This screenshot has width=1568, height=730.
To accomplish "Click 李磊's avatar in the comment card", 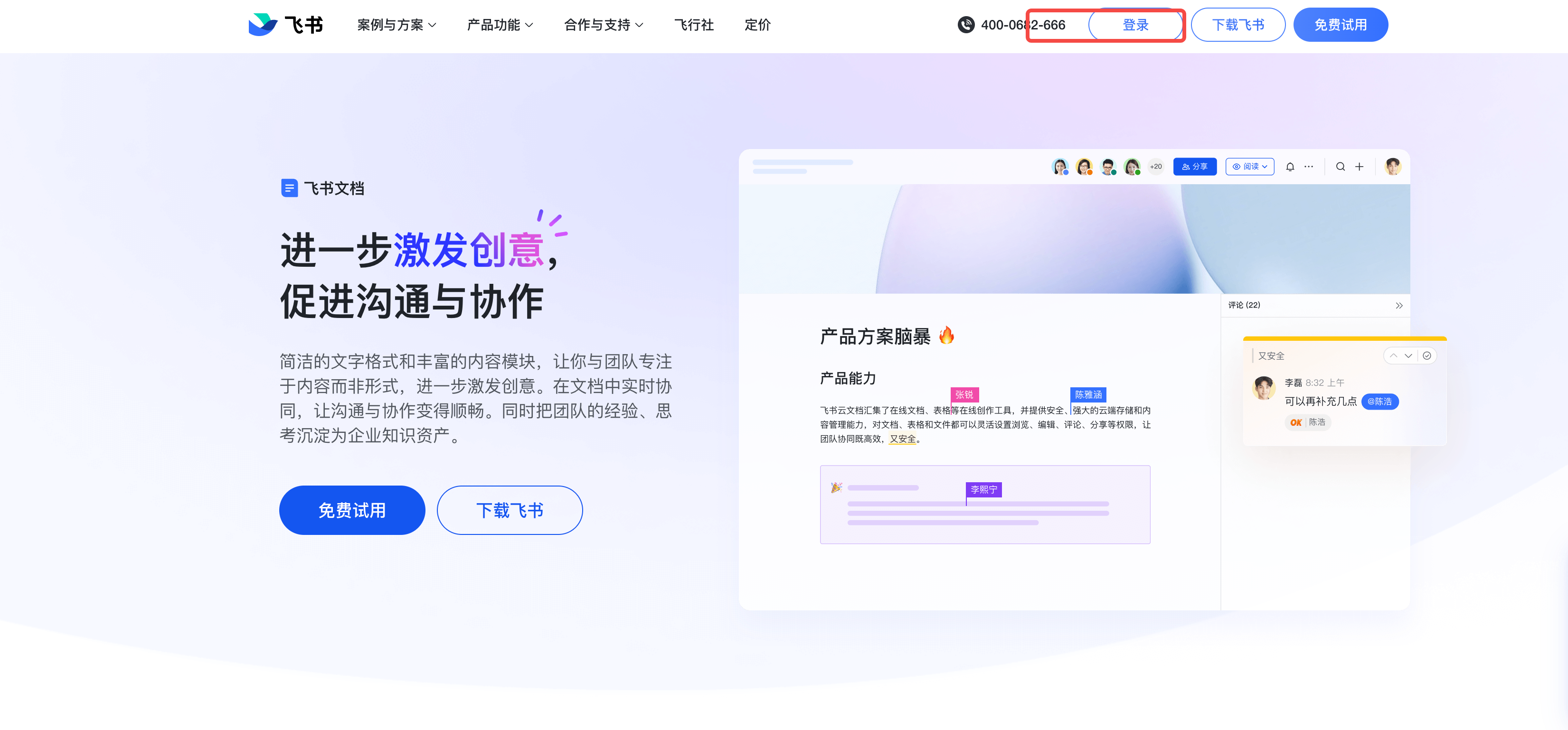I will pos(1264,387).
